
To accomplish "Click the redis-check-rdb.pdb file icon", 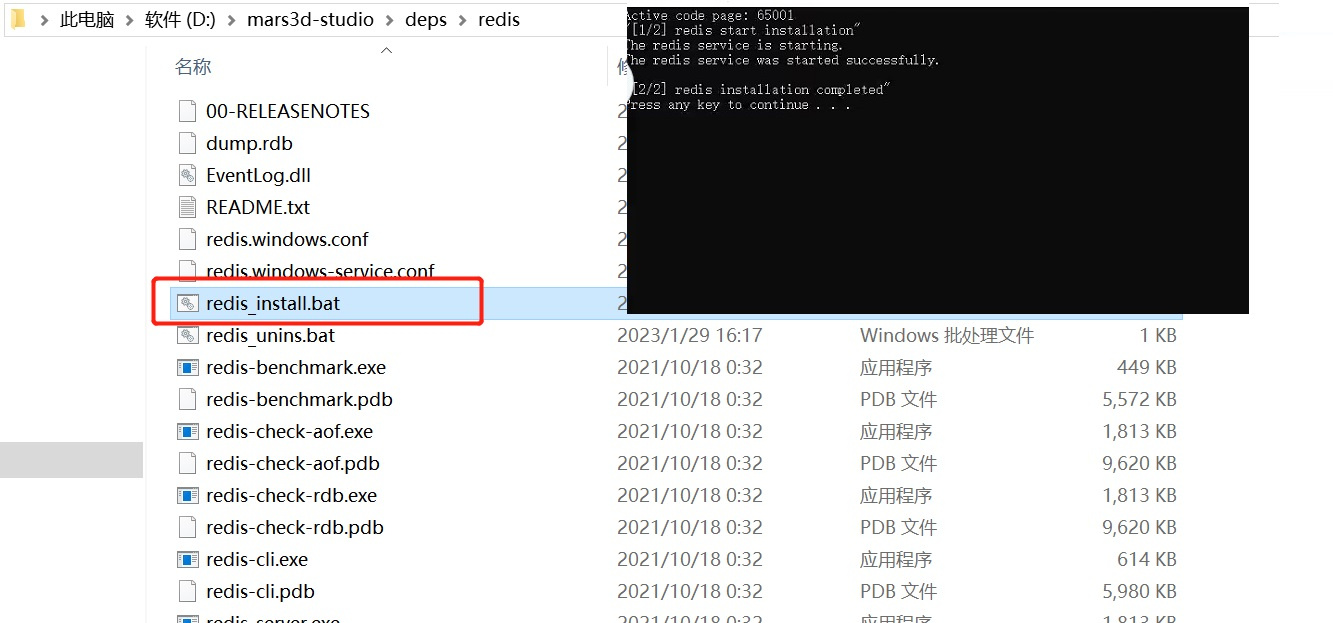I will click(x=187, y=527).
